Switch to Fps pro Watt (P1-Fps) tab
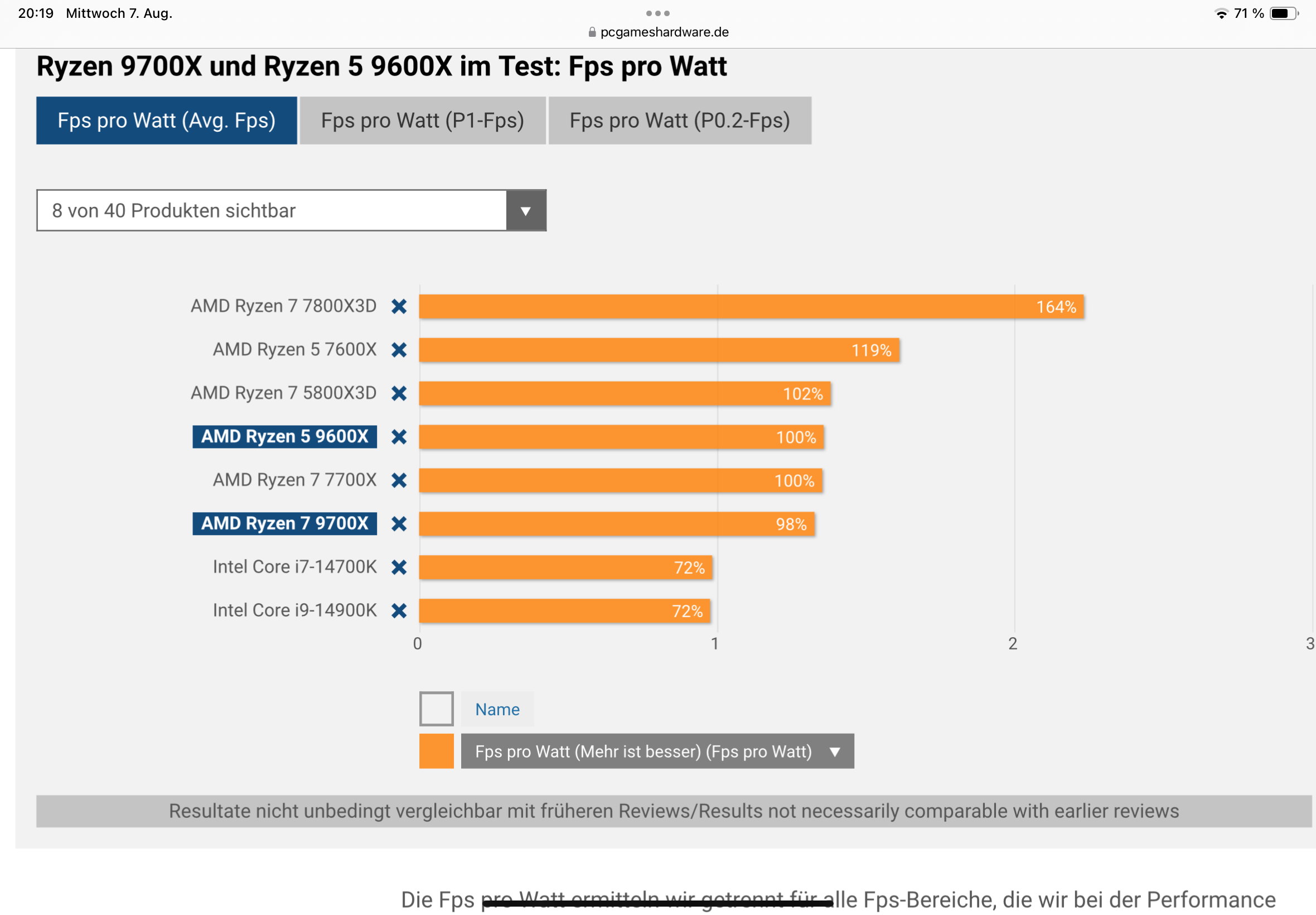 click(422, 121)
